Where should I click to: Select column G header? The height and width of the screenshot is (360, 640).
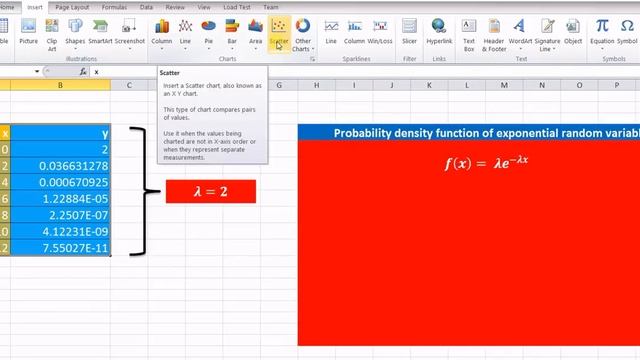[x=279, y=85]
